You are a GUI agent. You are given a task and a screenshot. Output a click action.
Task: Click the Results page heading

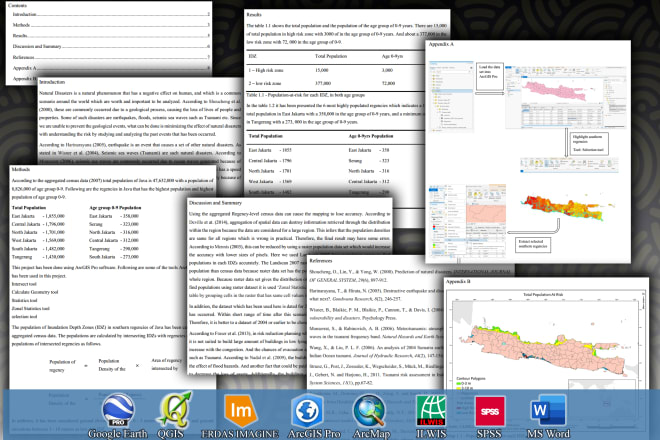coord(254,14)
